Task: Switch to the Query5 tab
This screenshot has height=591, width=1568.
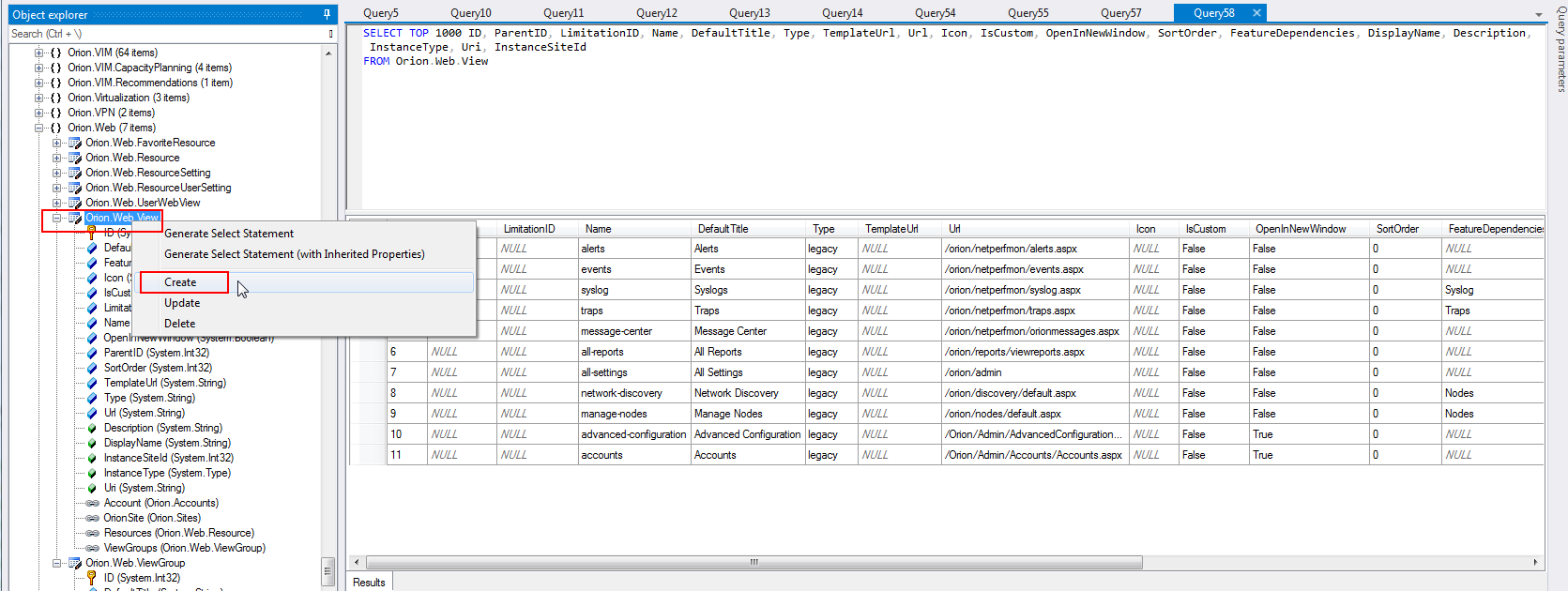Action: (x=381, y=13)
